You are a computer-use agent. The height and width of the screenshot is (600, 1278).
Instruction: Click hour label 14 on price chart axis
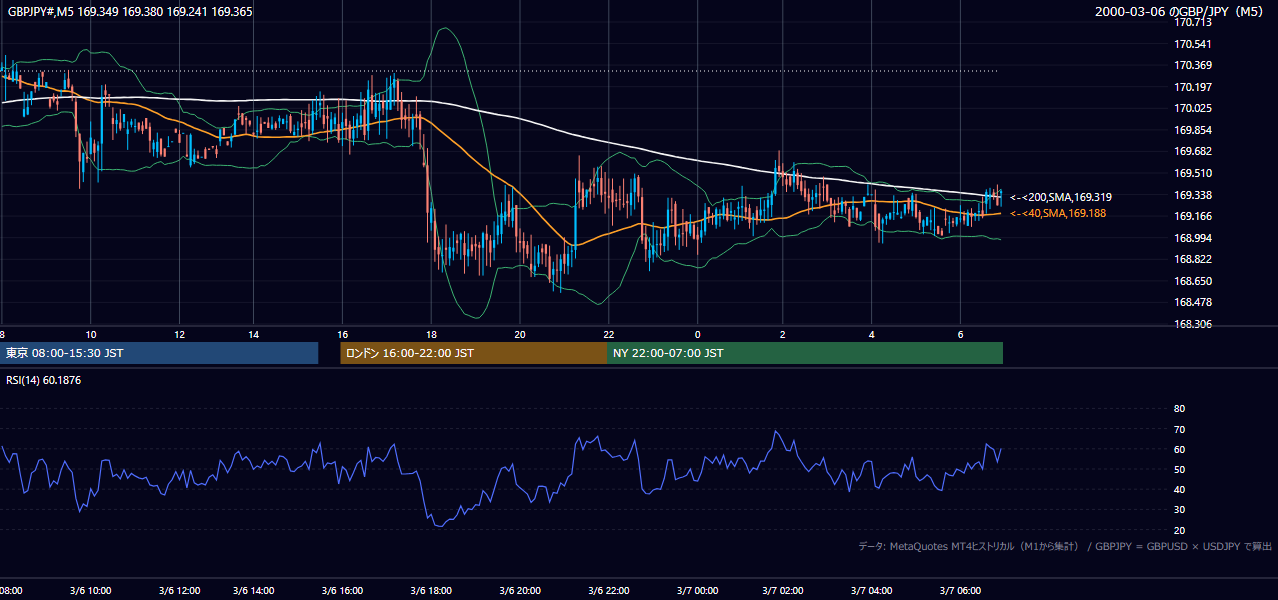[x=254, y=334]
